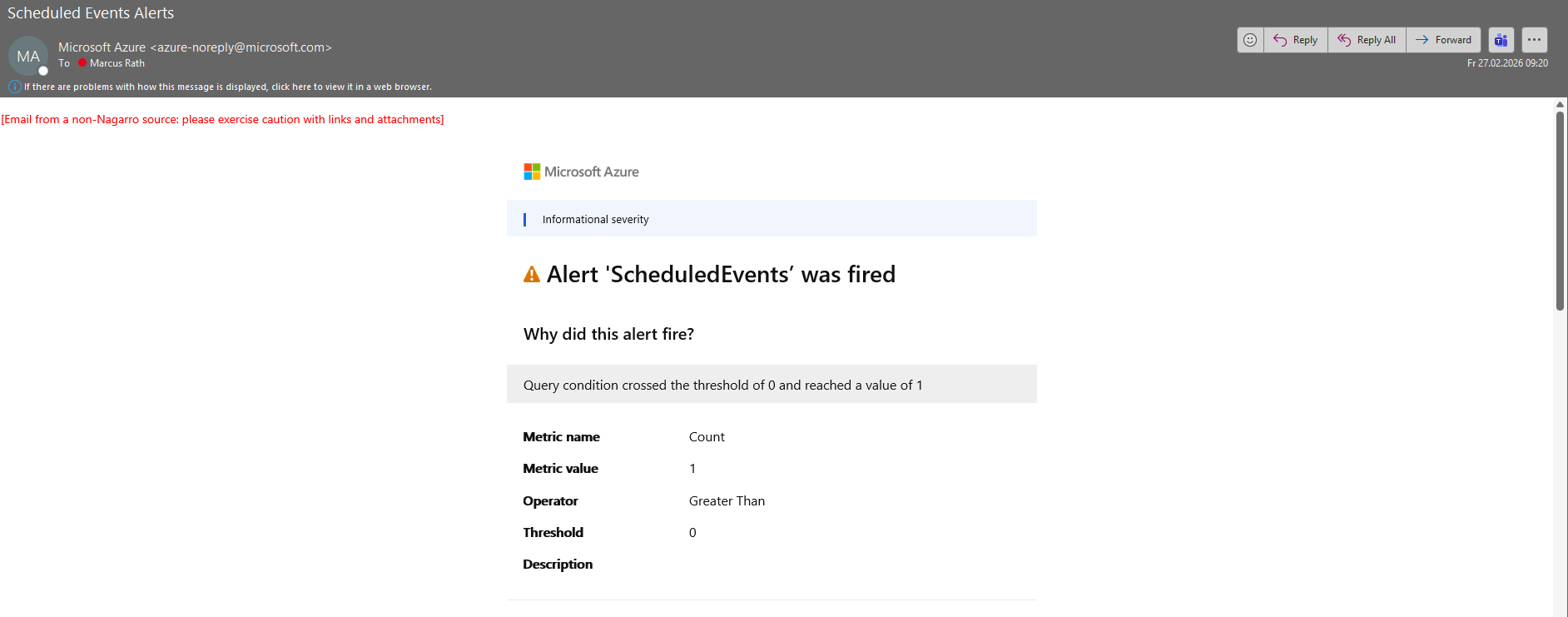
Task: Click the vertical scrollbar thumb
Action: pyautogui.click(x=1560, y=210)
